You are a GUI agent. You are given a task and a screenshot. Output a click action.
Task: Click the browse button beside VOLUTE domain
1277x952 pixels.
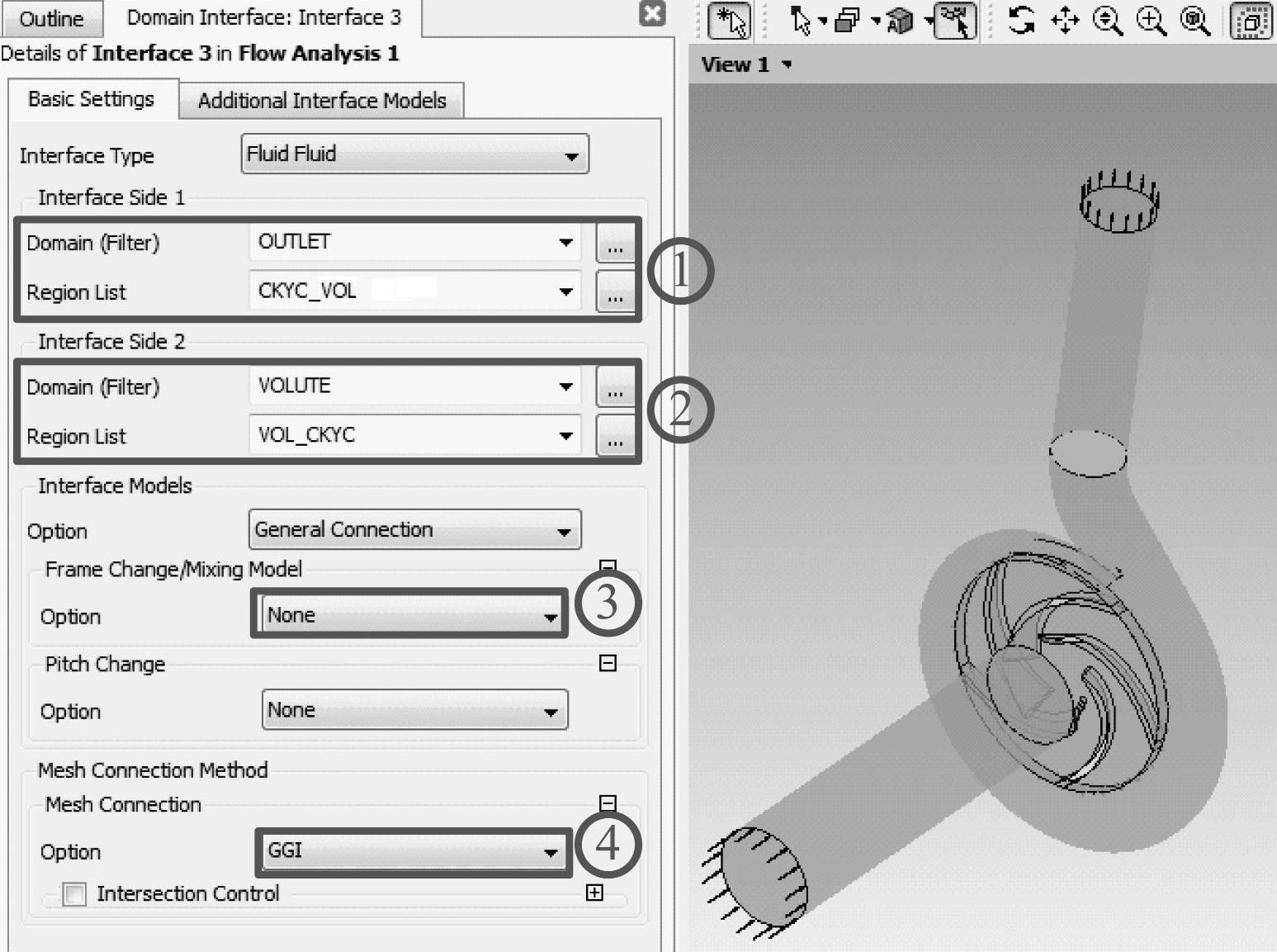(x=615, y=386)
